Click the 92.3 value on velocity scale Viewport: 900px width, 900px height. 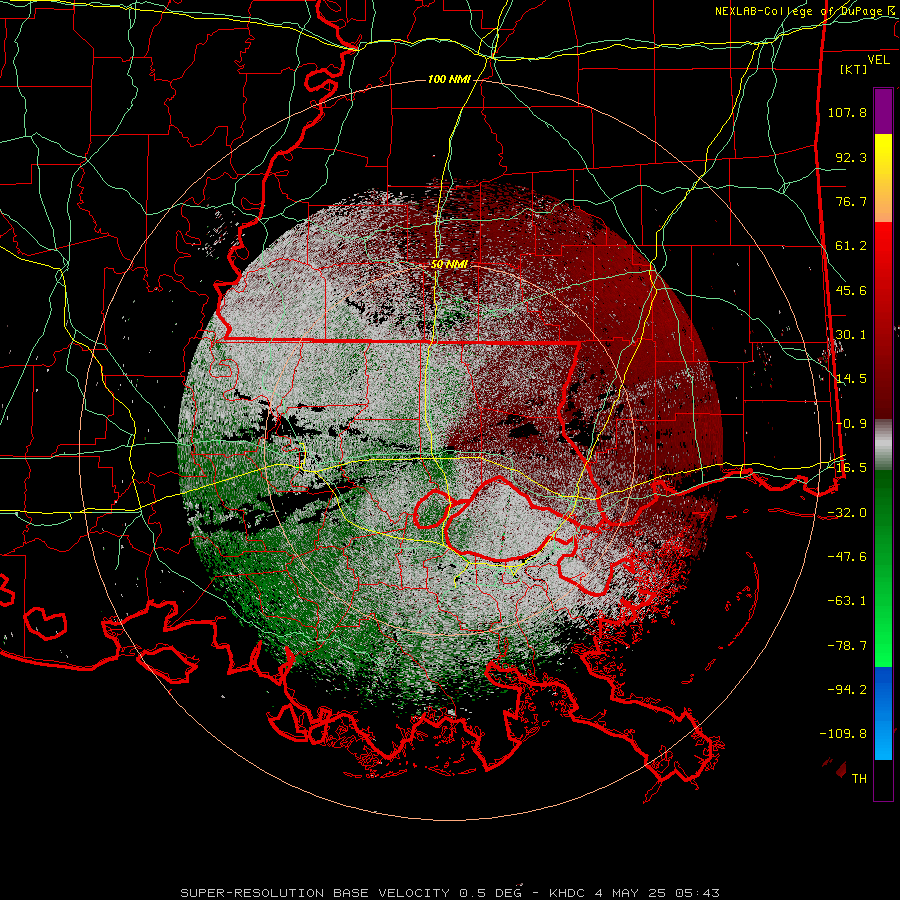coord(851,157)
